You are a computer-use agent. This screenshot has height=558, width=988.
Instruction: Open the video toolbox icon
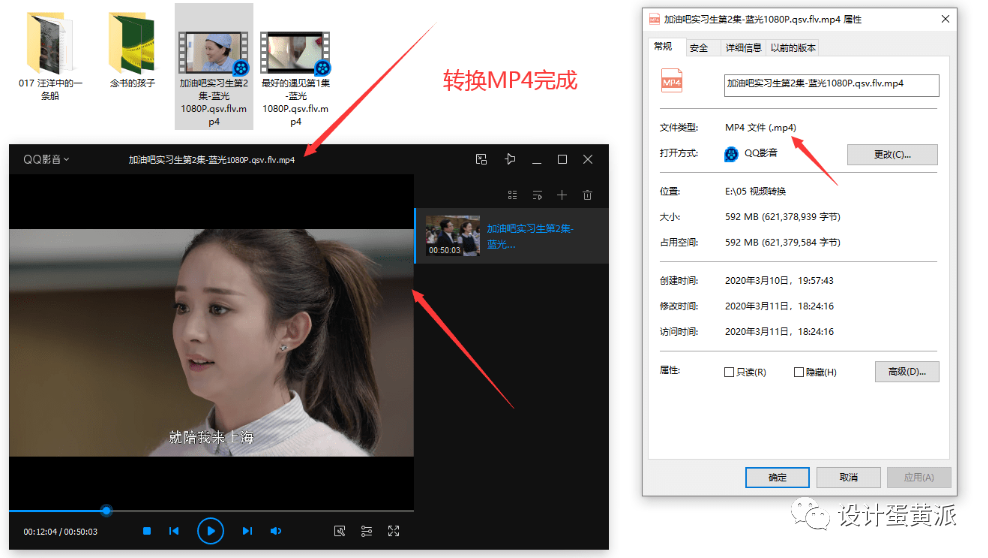pyautogui.click(x=340, y=531)
